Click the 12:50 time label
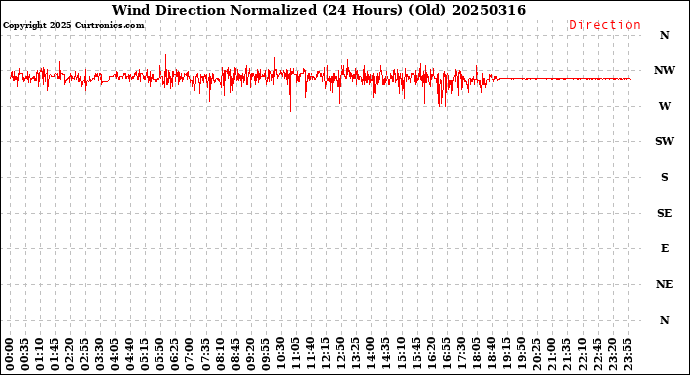Screen dimensions: 690x375 tap(341, 354)
